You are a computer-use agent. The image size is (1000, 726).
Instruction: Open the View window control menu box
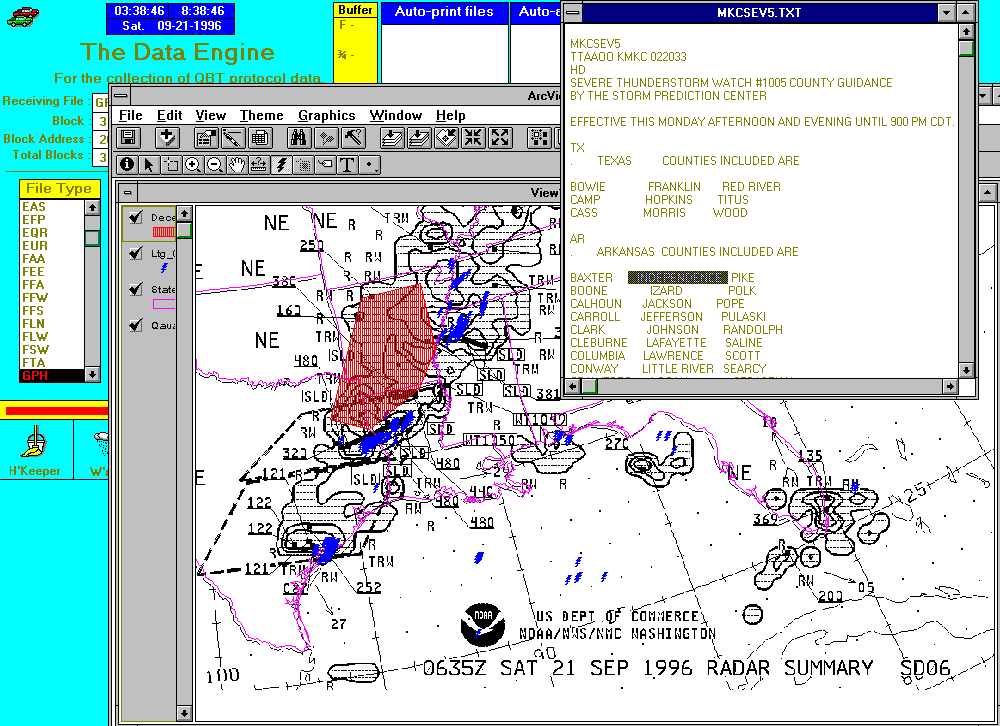point(126,193)
